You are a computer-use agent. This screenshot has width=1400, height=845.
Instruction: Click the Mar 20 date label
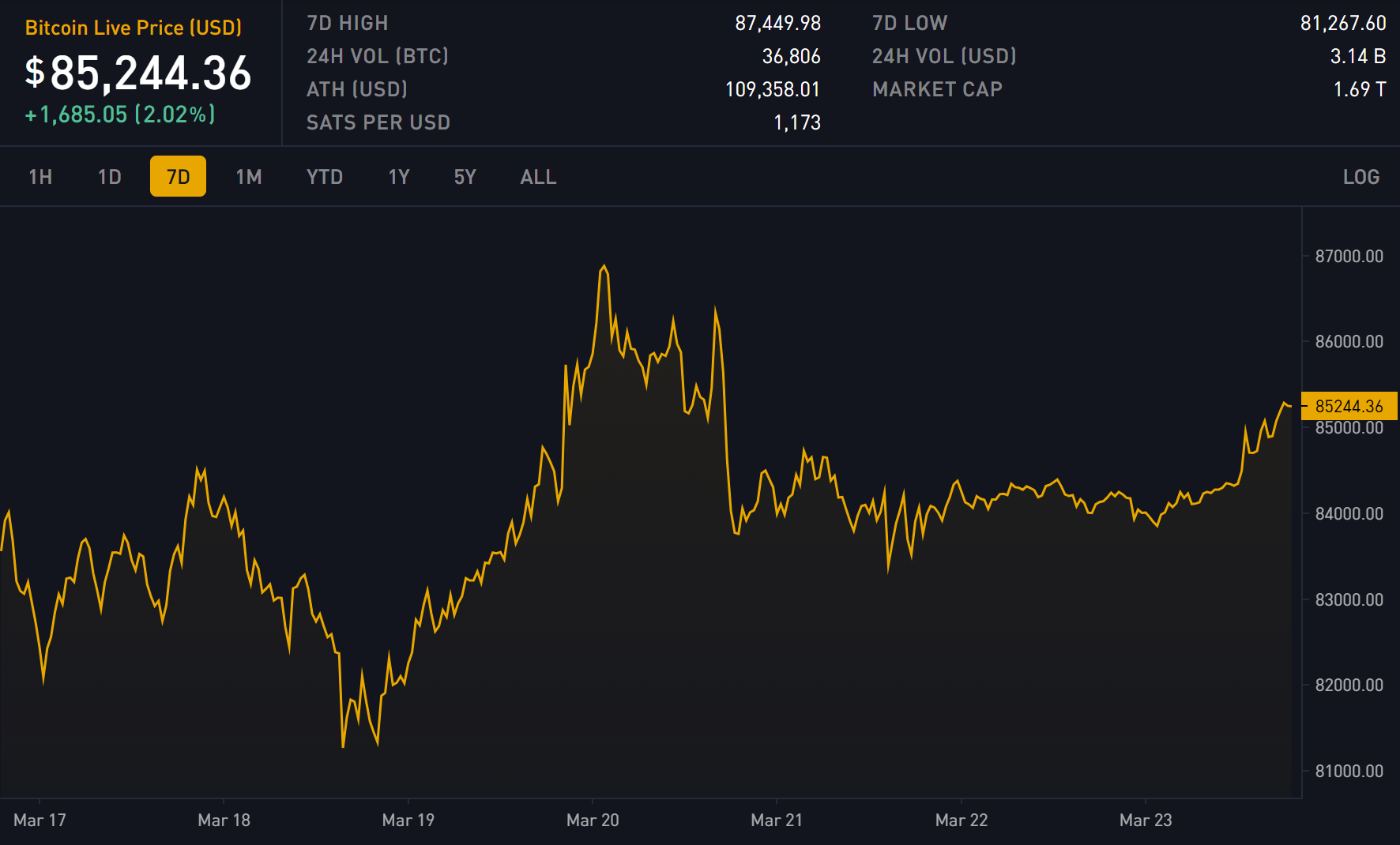(593, 820)
